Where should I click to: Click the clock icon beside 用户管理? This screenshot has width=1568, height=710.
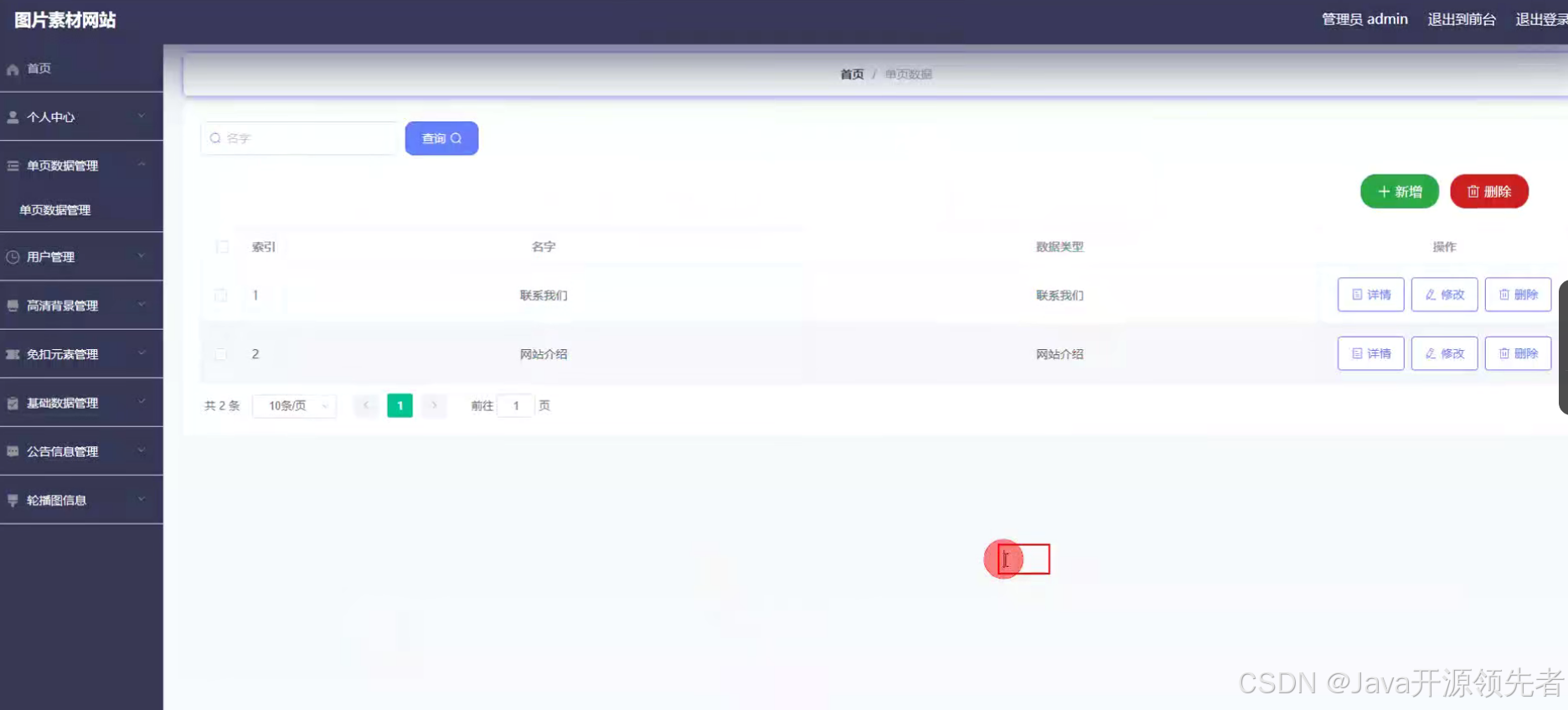(x=13, y=257)
